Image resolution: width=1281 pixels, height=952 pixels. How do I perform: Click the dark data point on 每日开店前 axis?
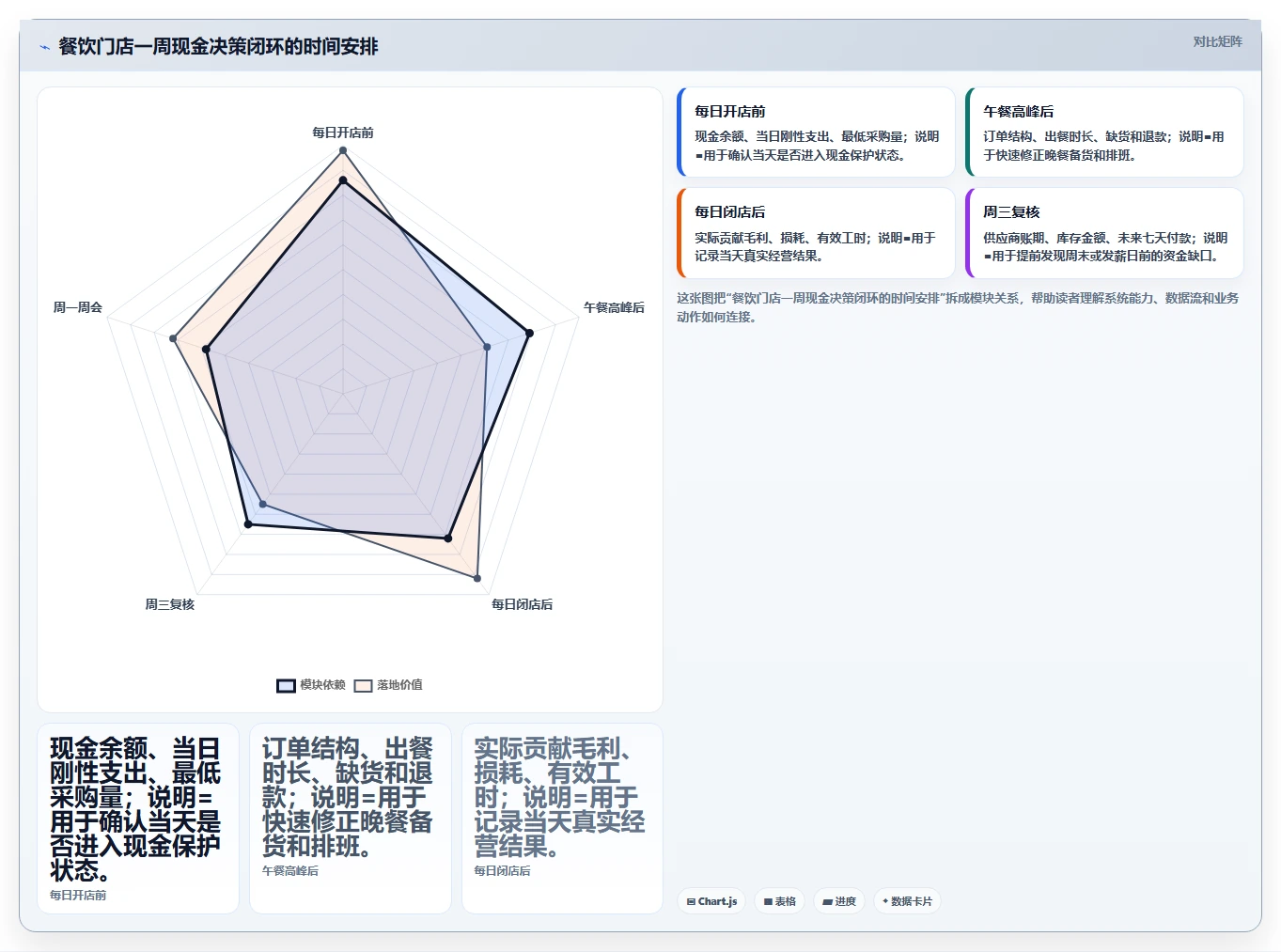click(x=343, y=180)
